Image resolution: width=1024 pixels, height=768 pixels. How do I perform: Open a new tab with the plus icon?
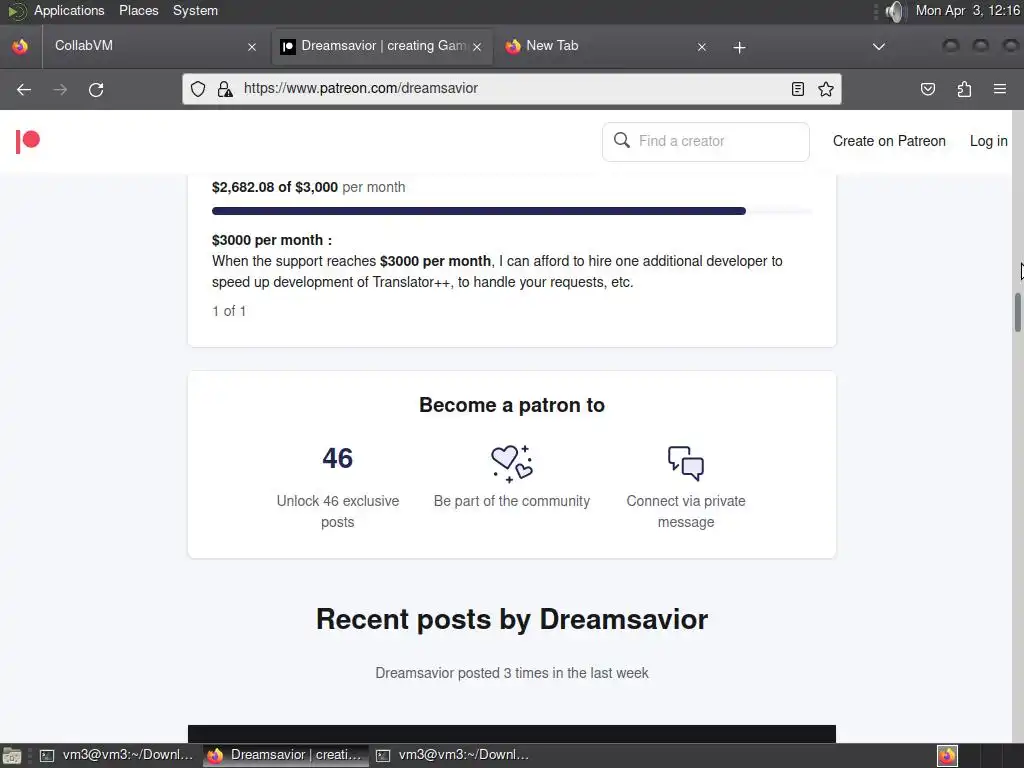(739, 47)
